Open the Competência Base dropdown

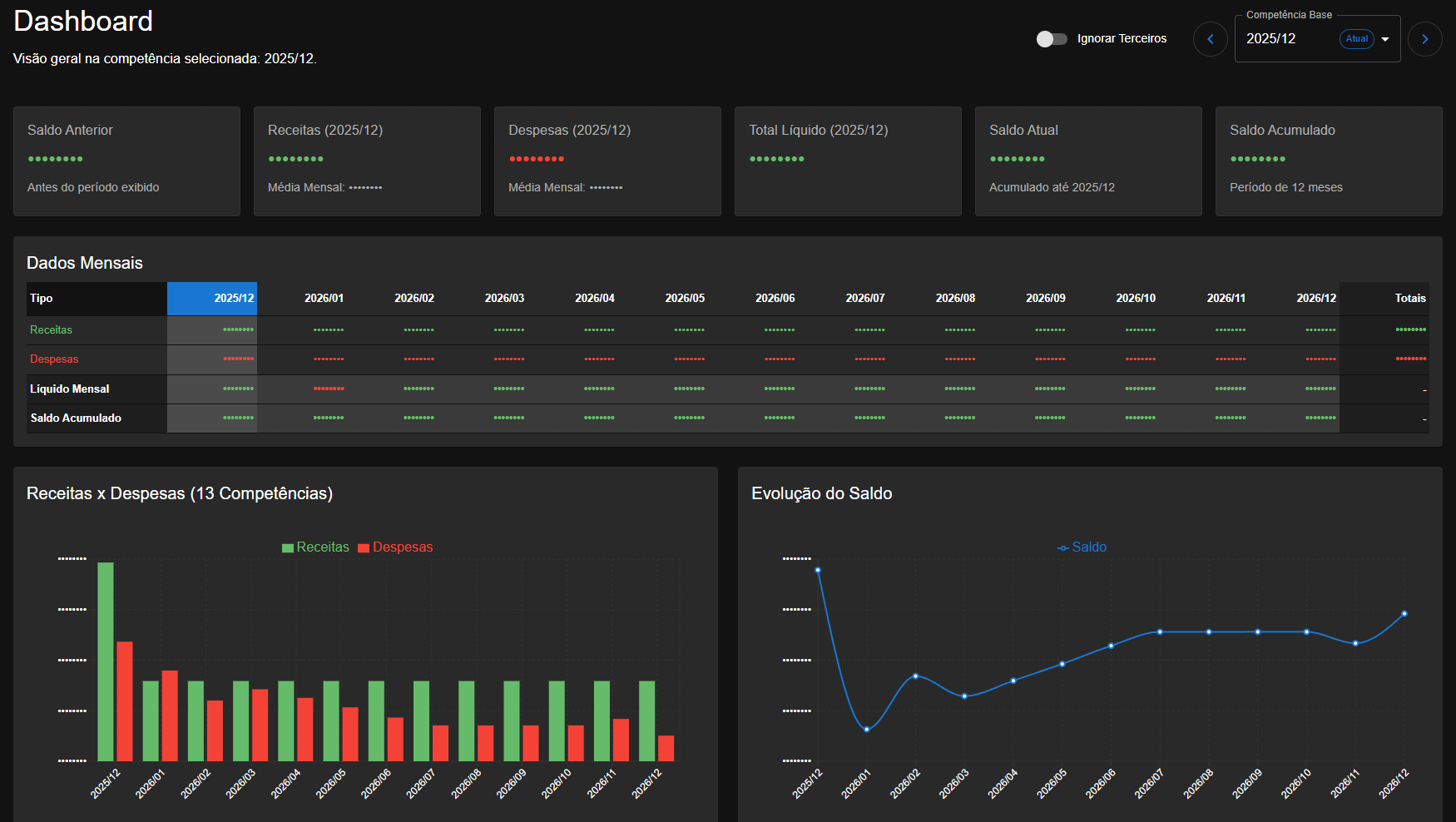tap(1384, 39)
